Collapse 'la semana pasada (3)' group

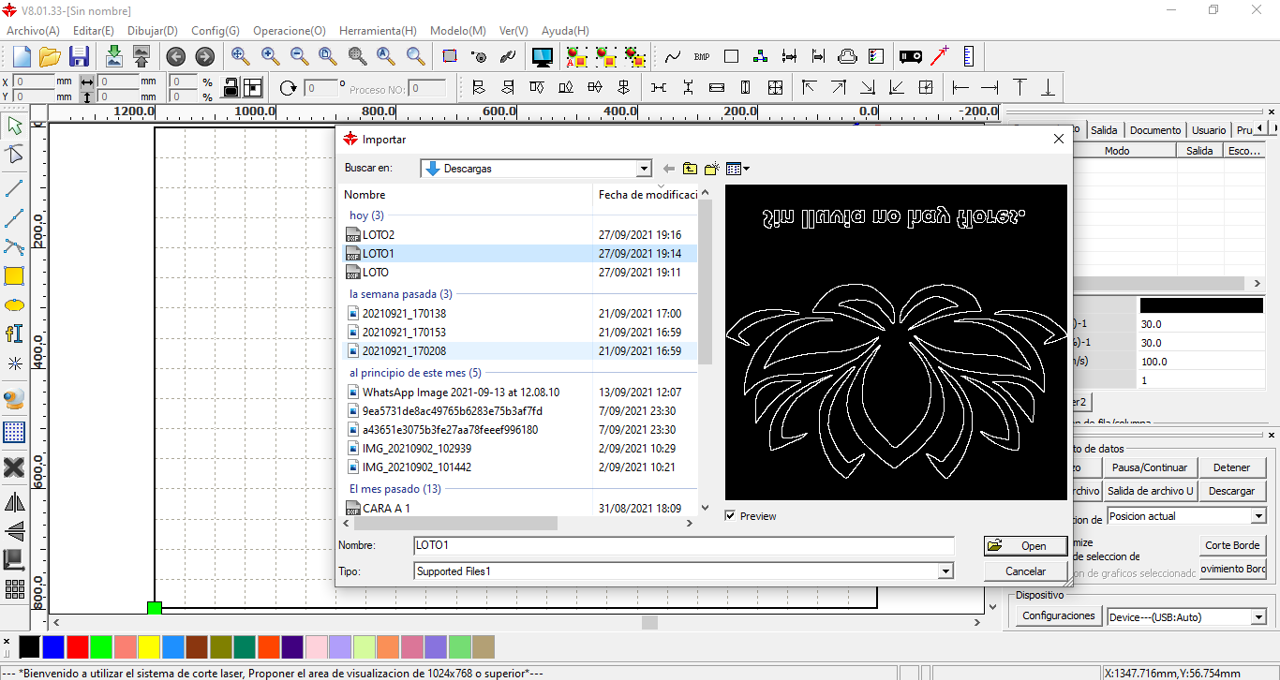coord(401,294)
